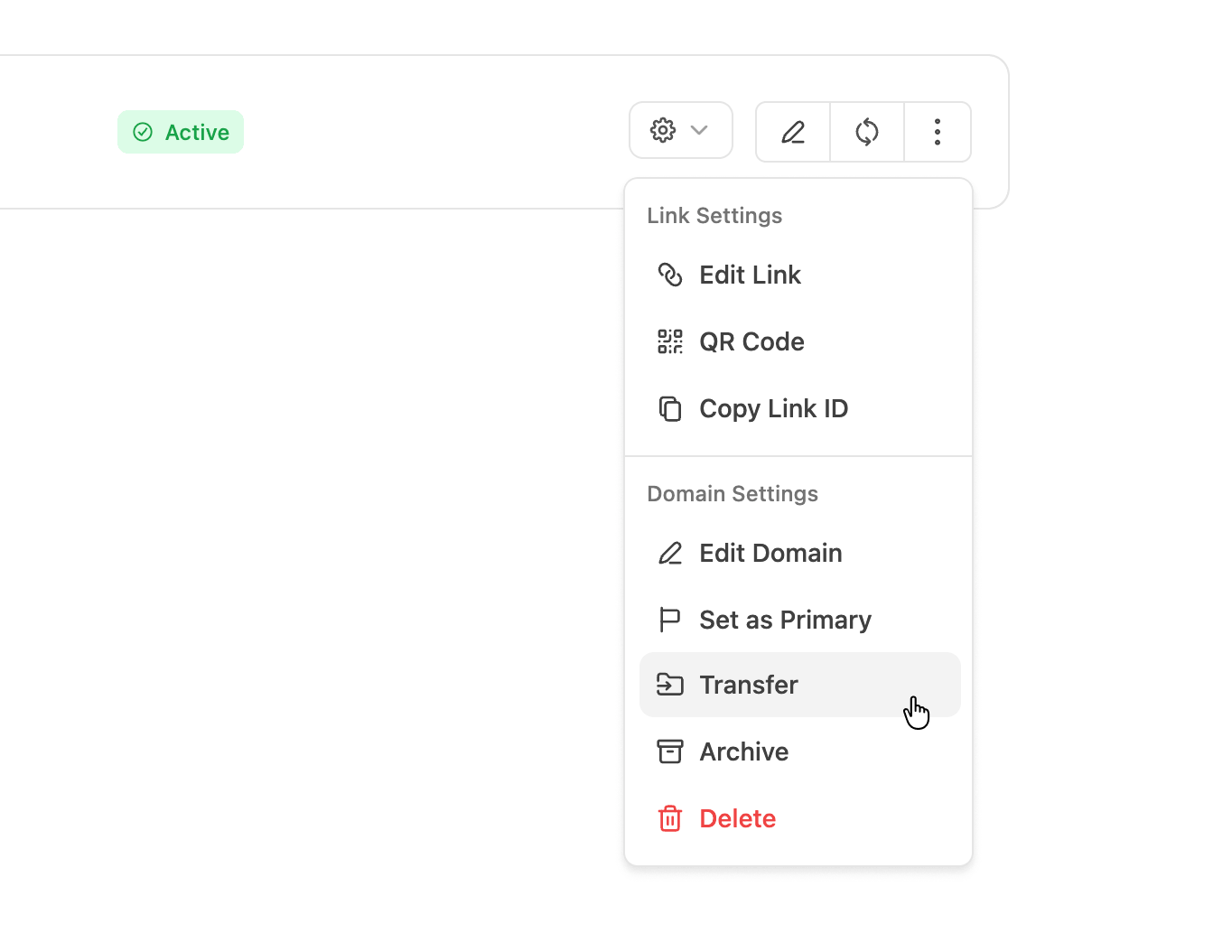
Task: Choose Edit Domain menu item
Action: [800, 553]
